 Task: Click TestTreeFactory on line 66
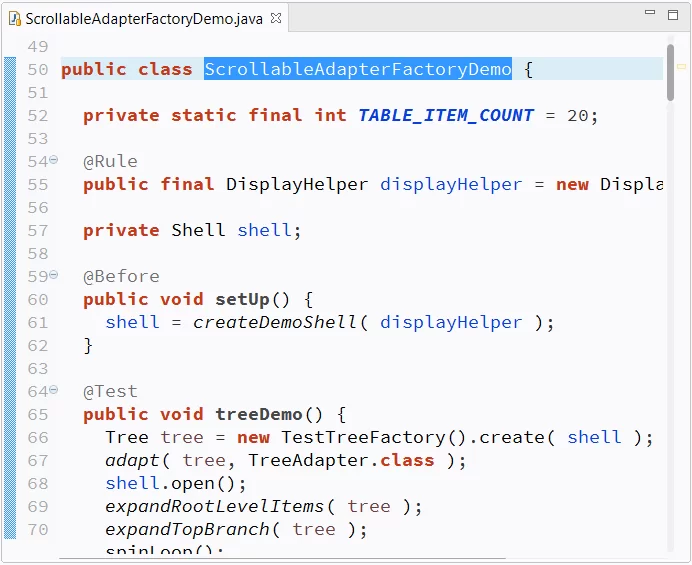[363, 437]
